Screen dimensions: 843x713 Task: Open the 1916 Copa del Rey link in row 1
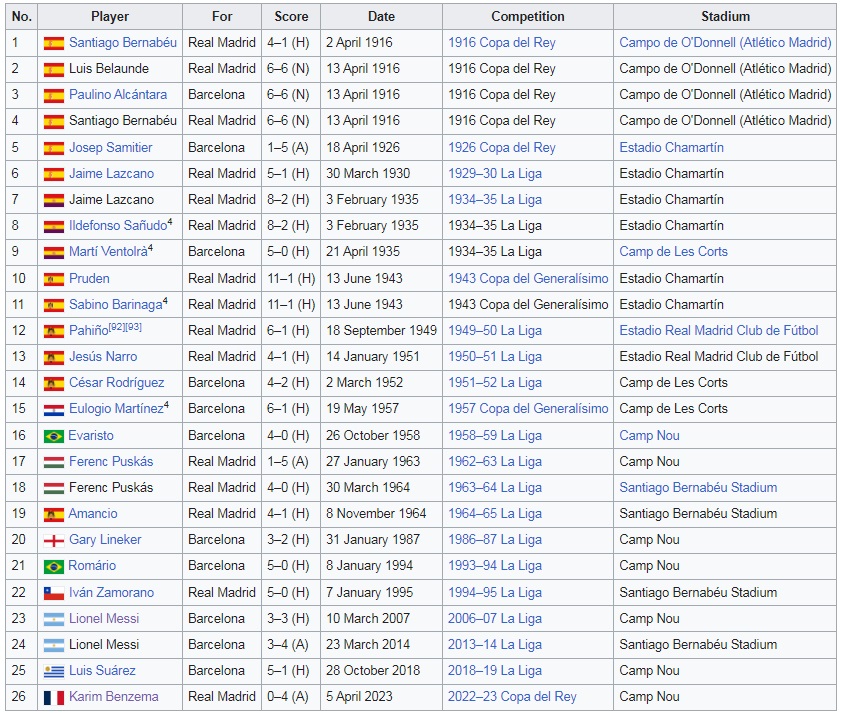pyautogui.click(x=502, y=42)
